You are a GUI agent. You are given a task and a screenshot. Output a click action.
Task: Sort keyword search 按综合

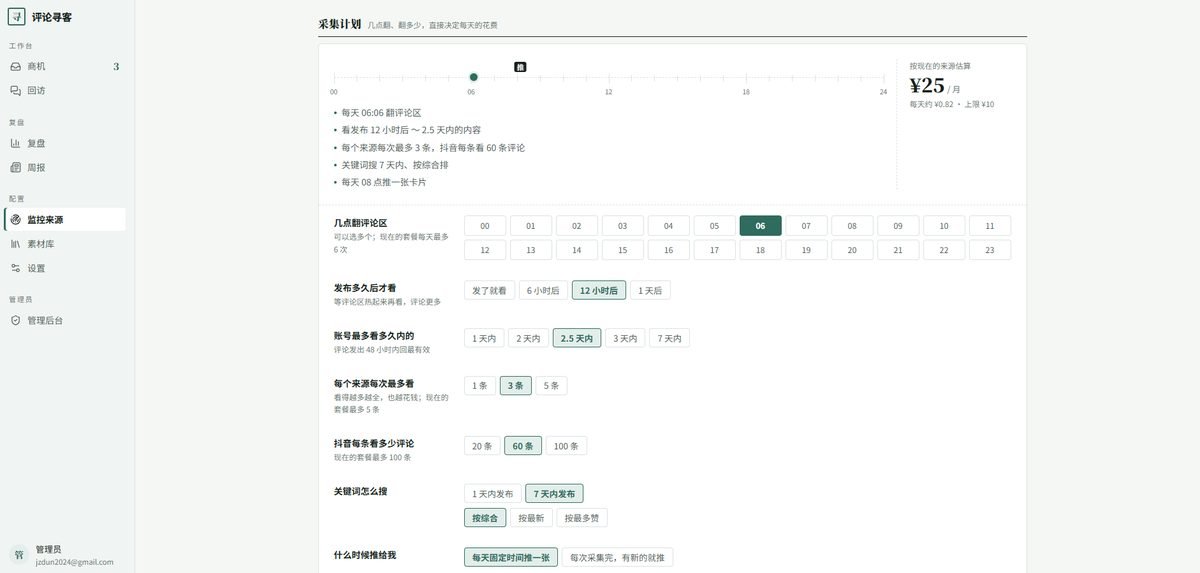coord(484,518)
